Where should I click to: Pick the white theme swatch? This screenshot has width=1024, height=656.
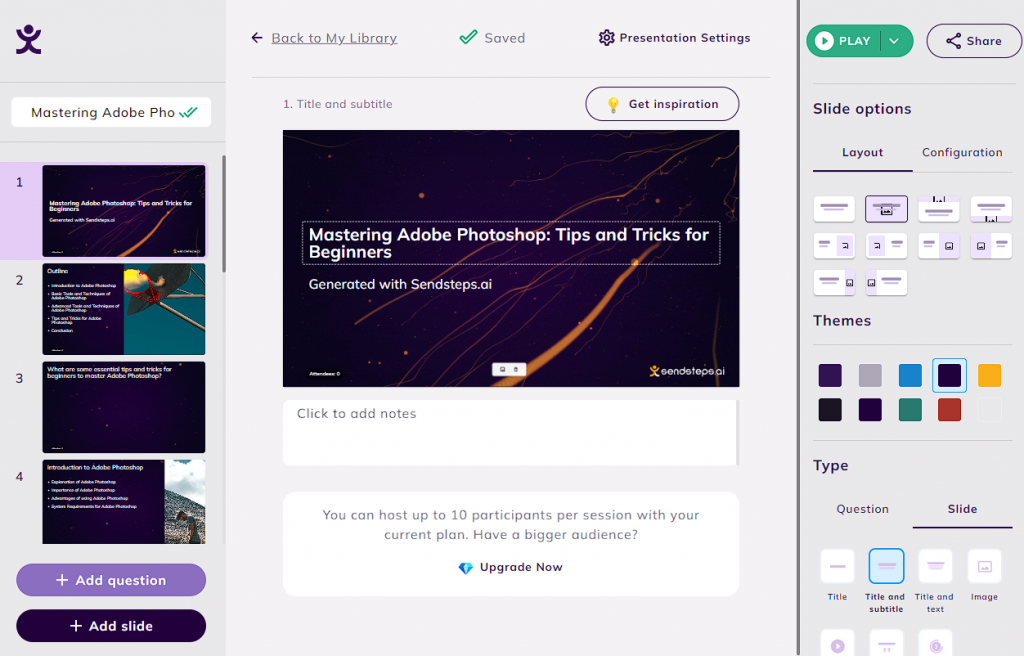pyautogui.click(x=989, y=410)
